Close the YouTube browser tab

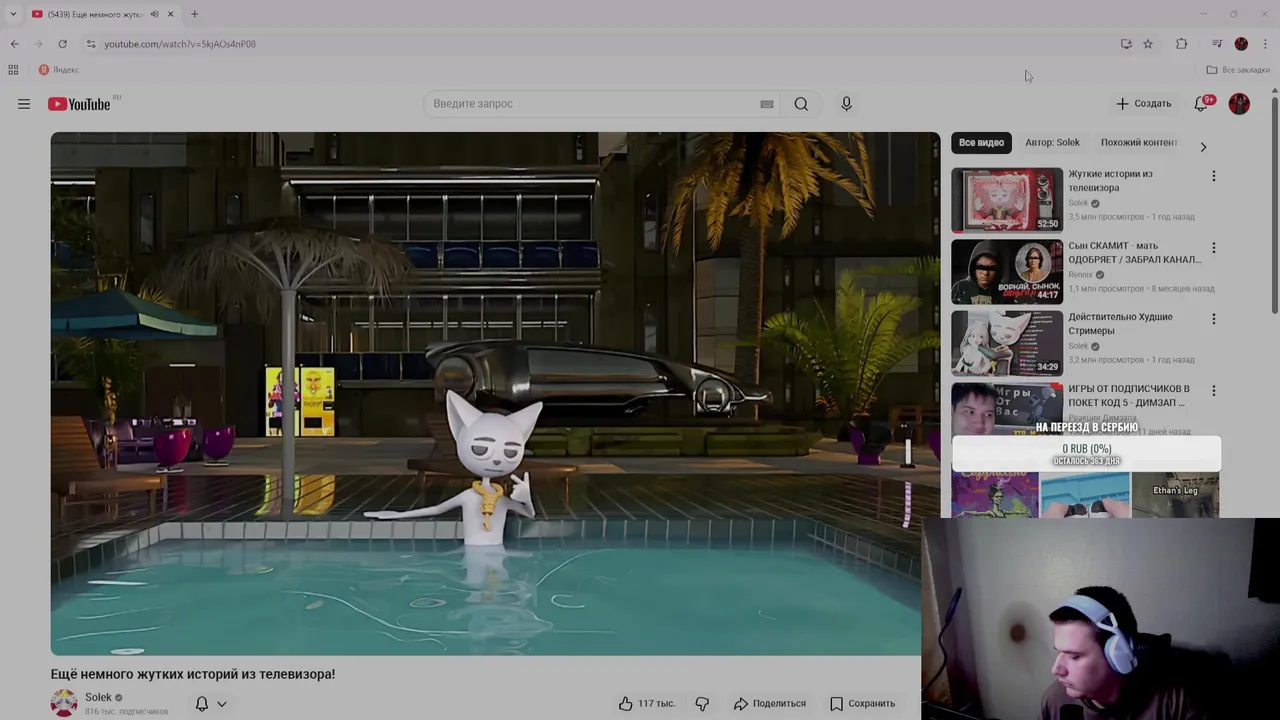click(170, 14)
